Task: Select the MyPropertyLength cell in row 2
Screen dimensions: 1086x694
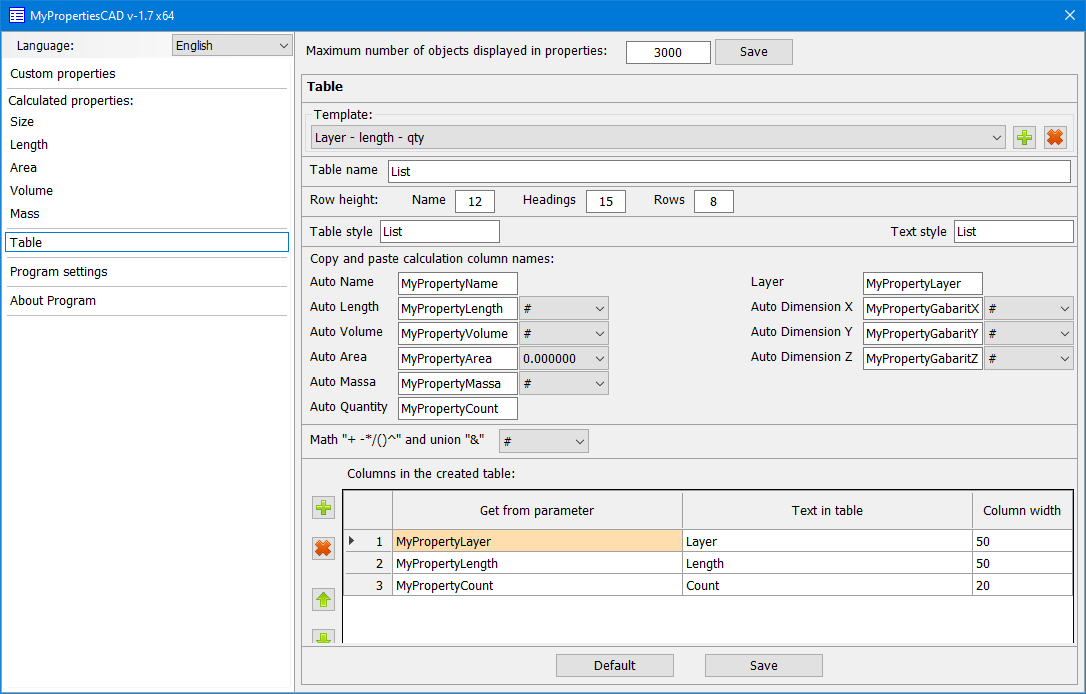Action: pos(537,564)
